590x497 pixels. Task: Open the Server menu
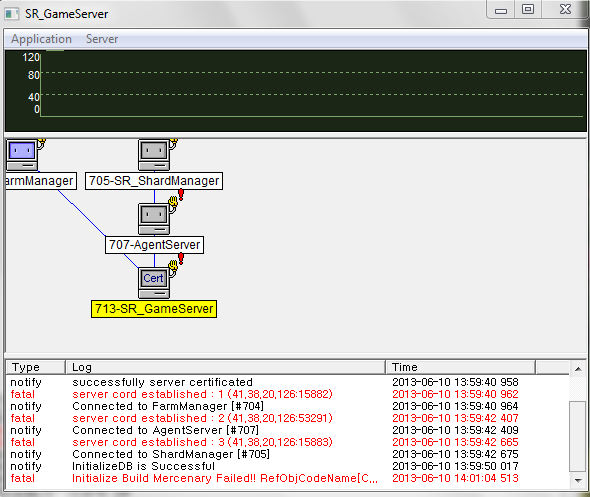(x=102, y=39)
